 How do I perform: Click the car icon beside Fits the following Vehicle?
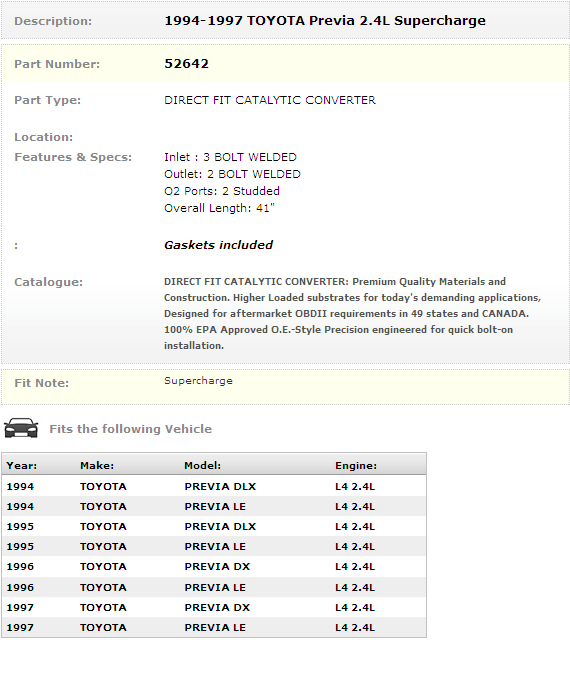point(21,428)
